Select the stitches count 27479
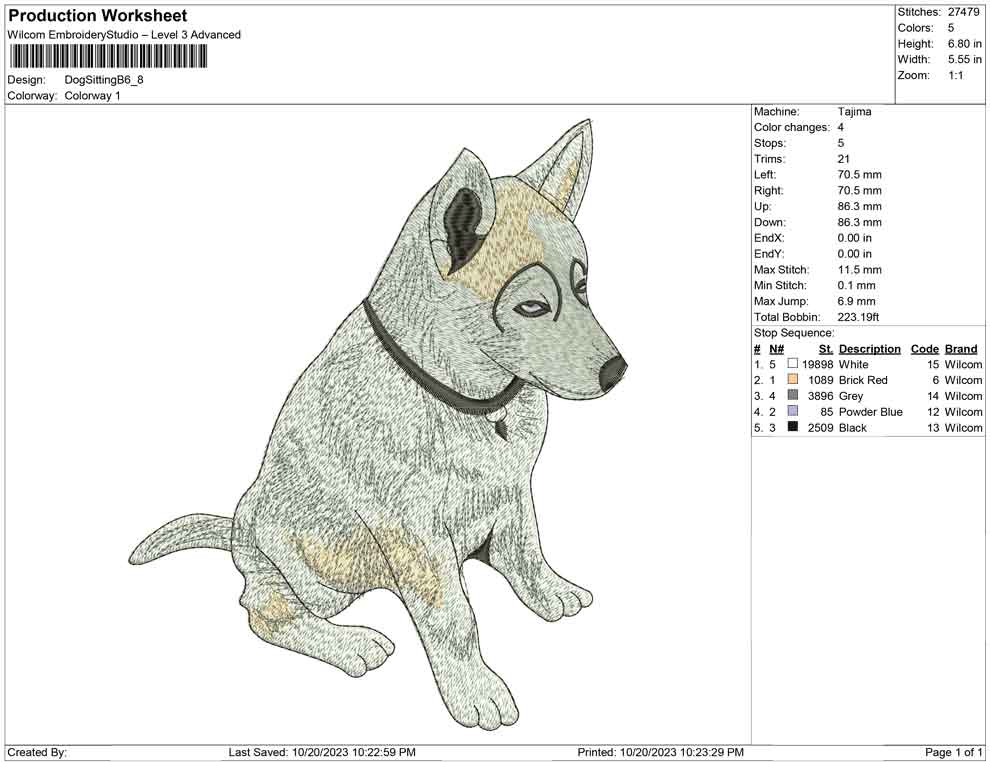Viewport: 990px width, 762px height. click(963, 12)
